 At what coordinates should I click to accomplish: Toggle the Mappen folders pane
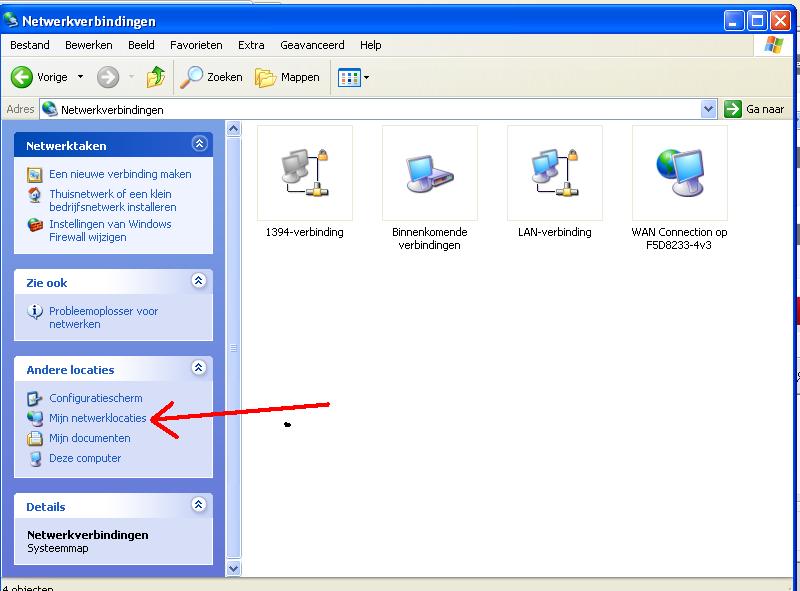pyautogui.click(x=287, y=77)
